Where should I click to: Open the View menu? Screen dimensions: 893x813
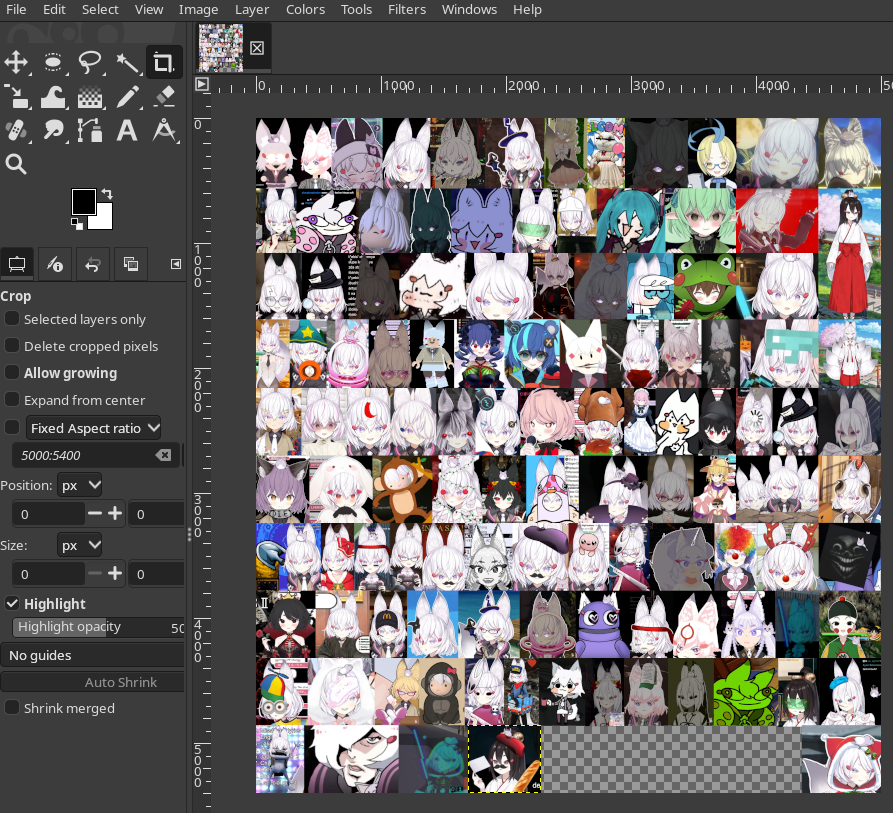[x=149, y=10]
